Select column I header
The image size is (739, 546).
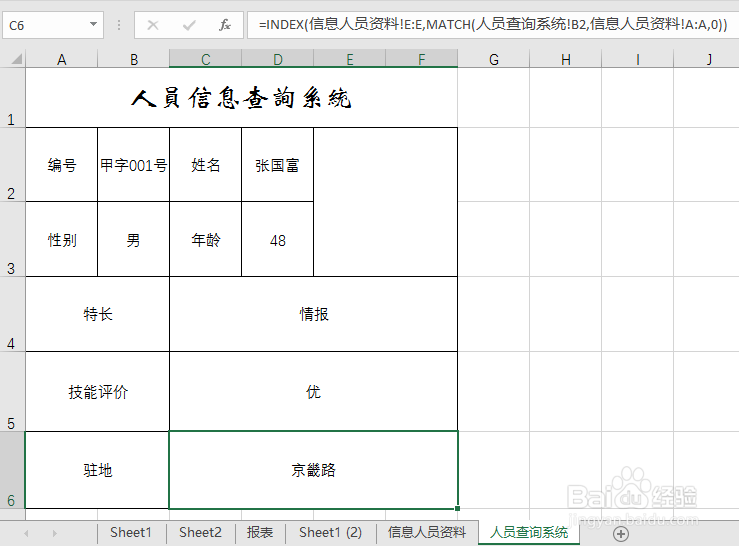pos(638,59)
